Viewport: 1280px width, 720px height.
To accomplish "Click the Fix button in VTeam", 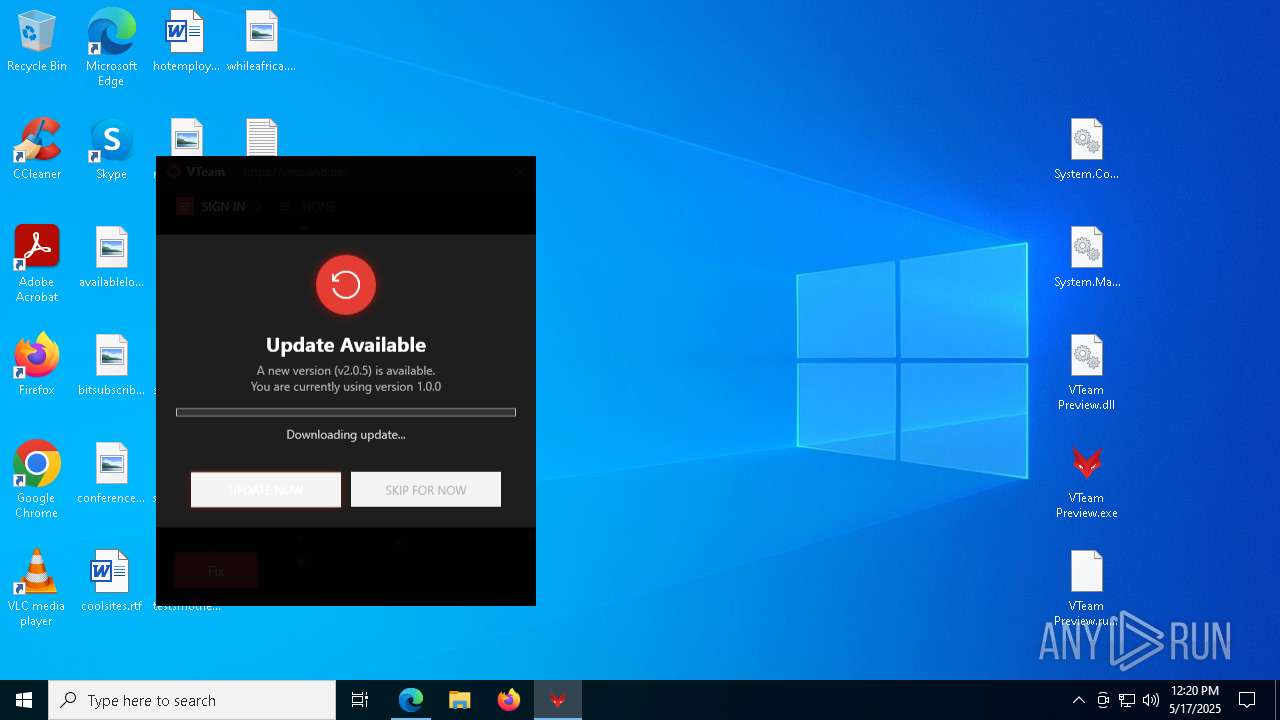I will coord(216,571).
